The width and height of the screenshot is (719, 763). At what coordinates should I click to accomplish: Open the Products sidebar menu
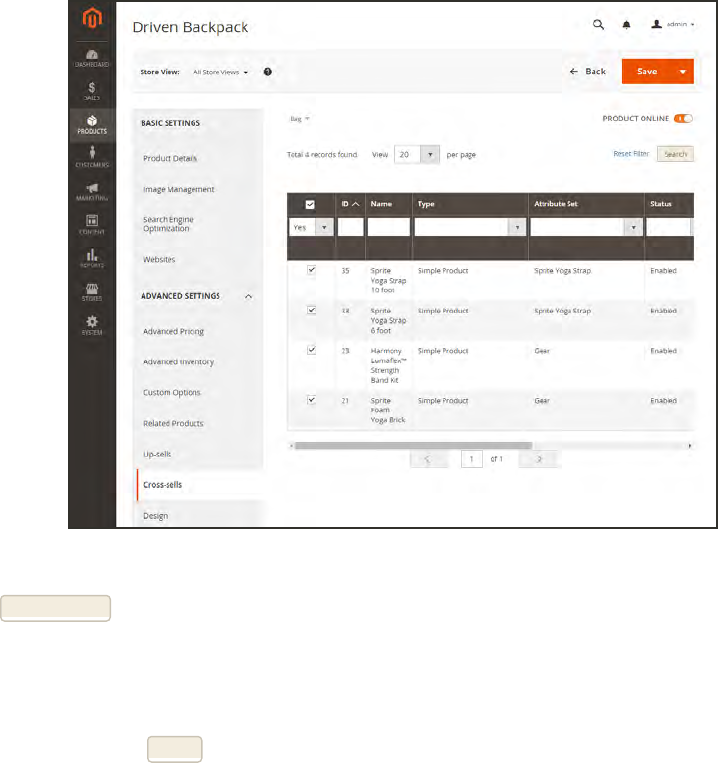point(92,125)
